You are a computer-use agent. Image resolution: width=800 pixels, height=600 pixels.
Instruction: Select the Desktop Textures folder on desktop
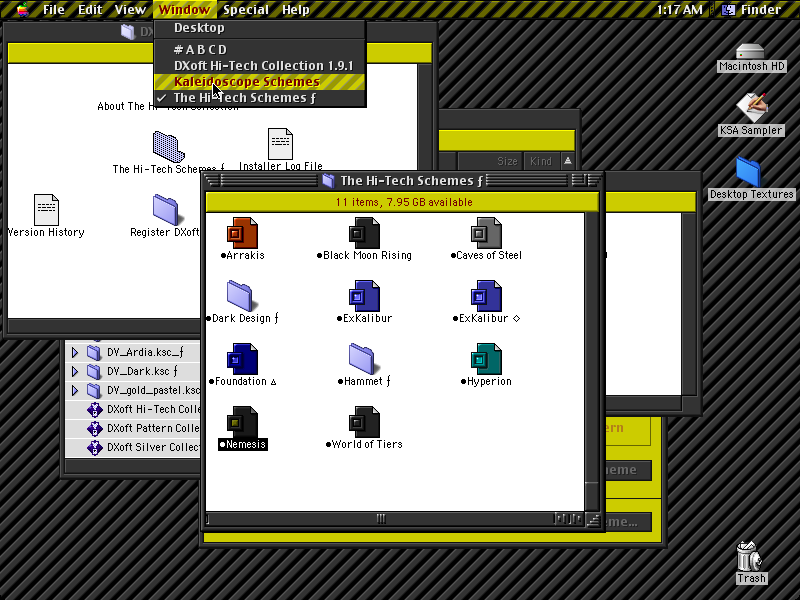(x=748, y=171)
